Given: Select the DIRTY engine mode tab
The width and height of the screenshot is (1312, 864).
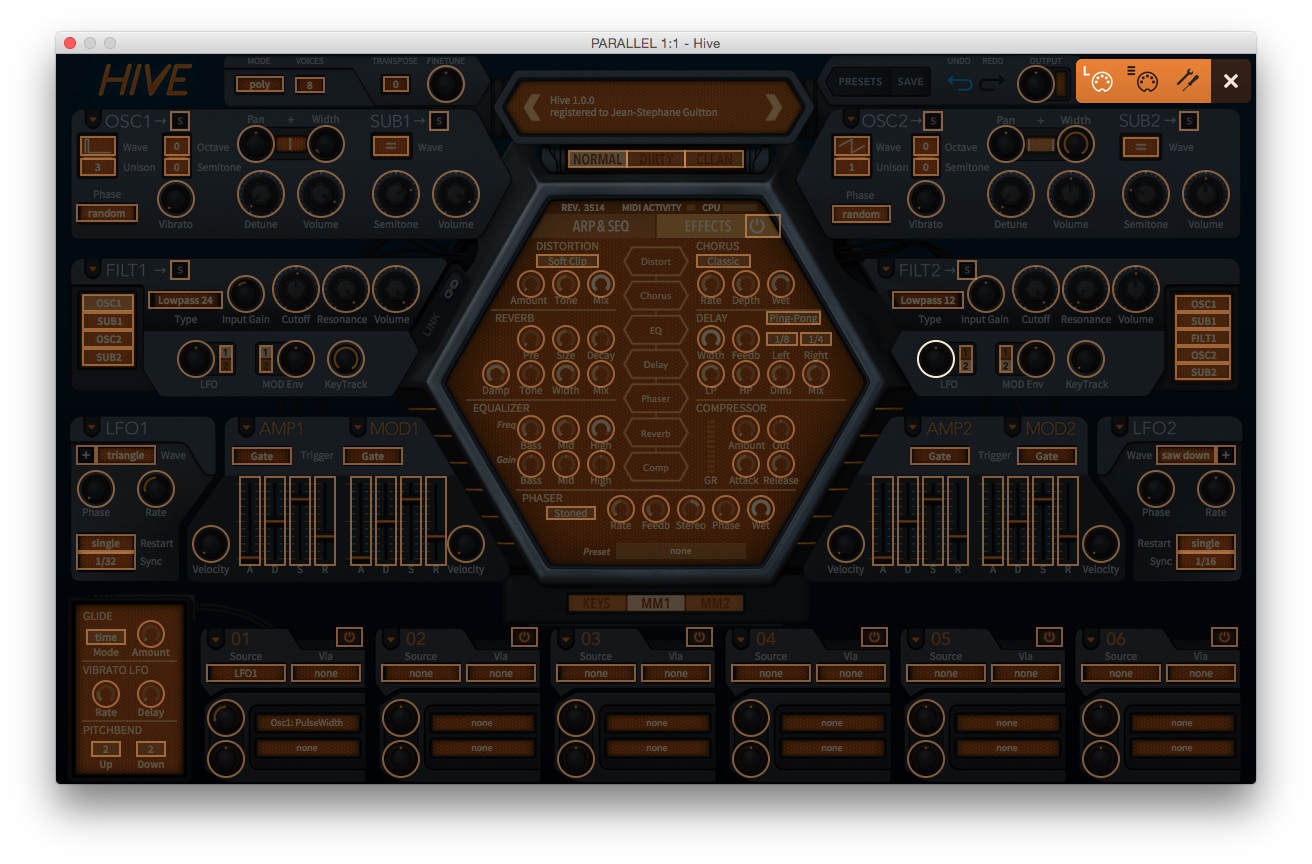Looking at the screenshot, I should (656, 159).
